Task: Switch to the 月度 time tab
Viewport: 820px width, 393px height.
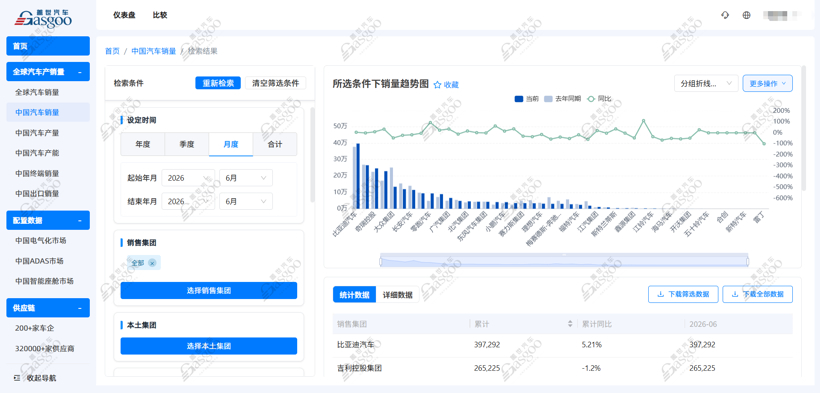Action: [x=231, y=144]
